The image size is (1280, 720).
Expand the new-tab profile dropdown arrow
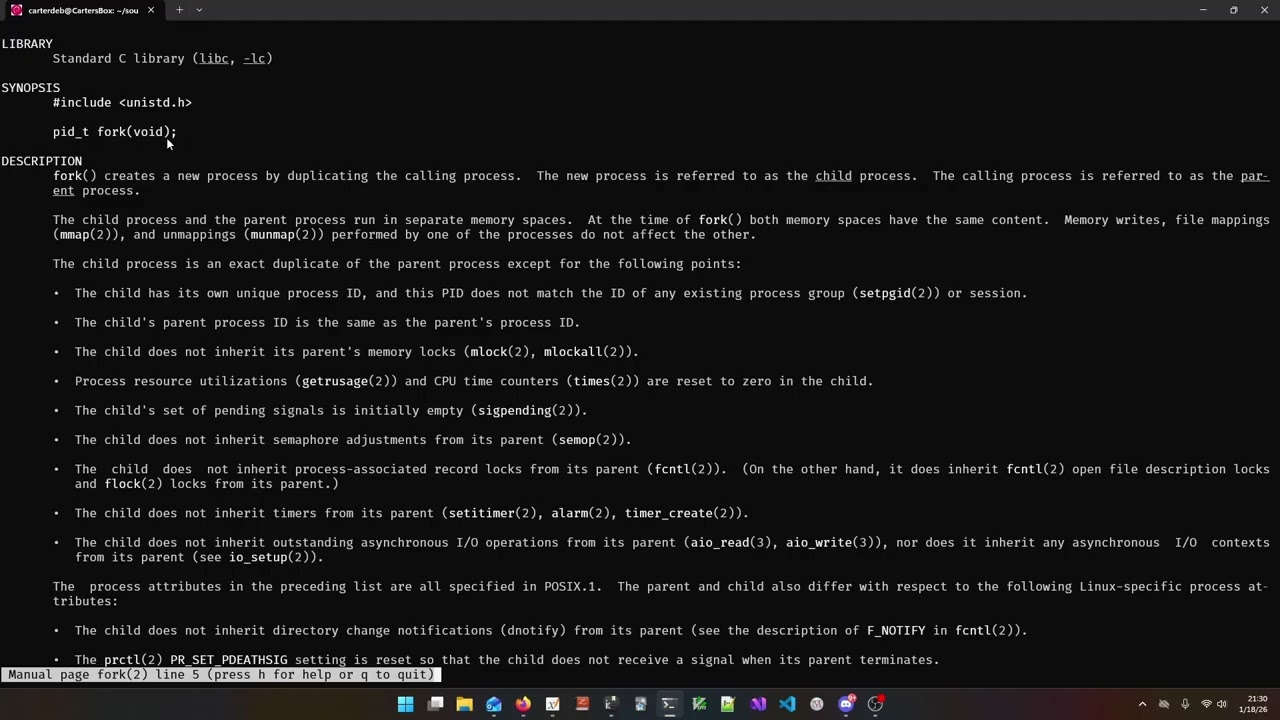[199, 10]
